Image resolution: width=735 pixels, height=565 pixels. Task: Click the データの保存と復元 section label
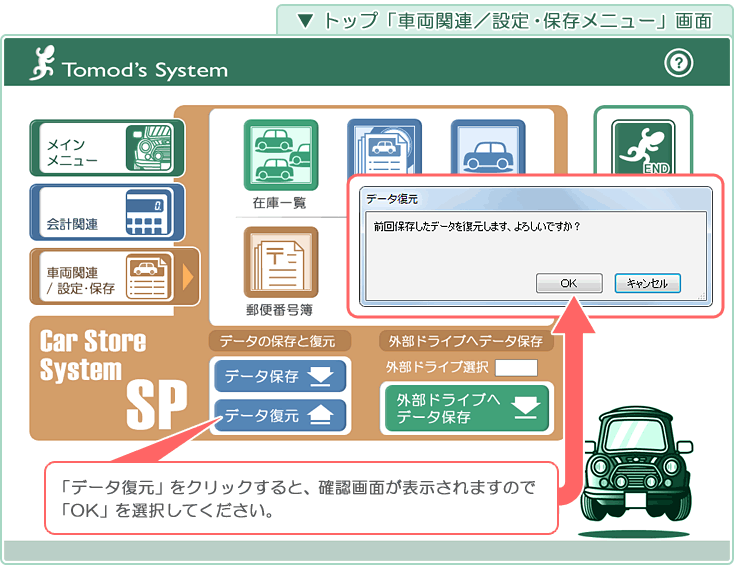click(x=279, y=341)
